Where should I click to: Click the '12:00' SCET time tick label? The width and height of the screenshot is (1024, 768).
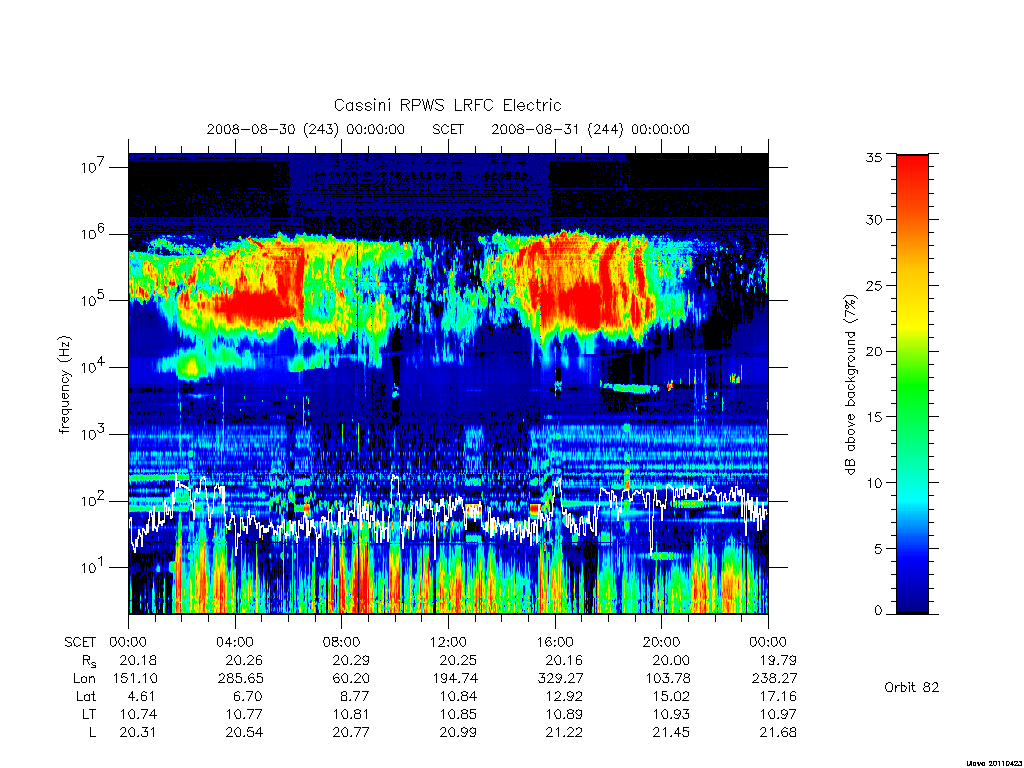[x=448, y=643]
